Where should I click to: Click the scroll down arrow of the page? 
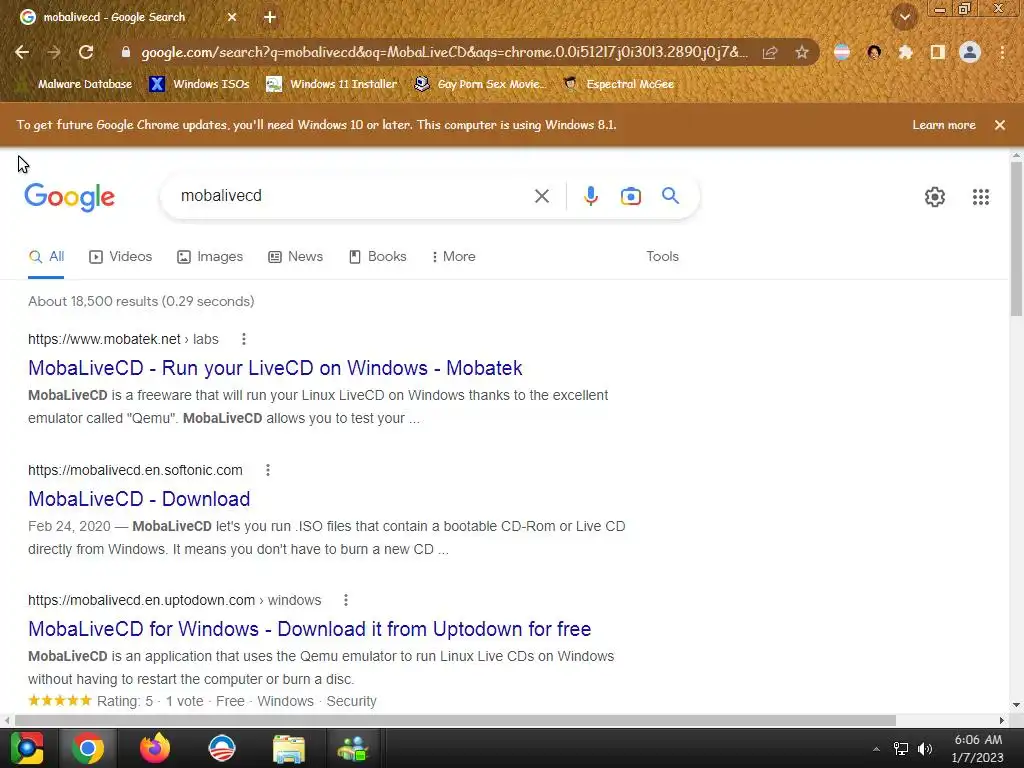1016,705
